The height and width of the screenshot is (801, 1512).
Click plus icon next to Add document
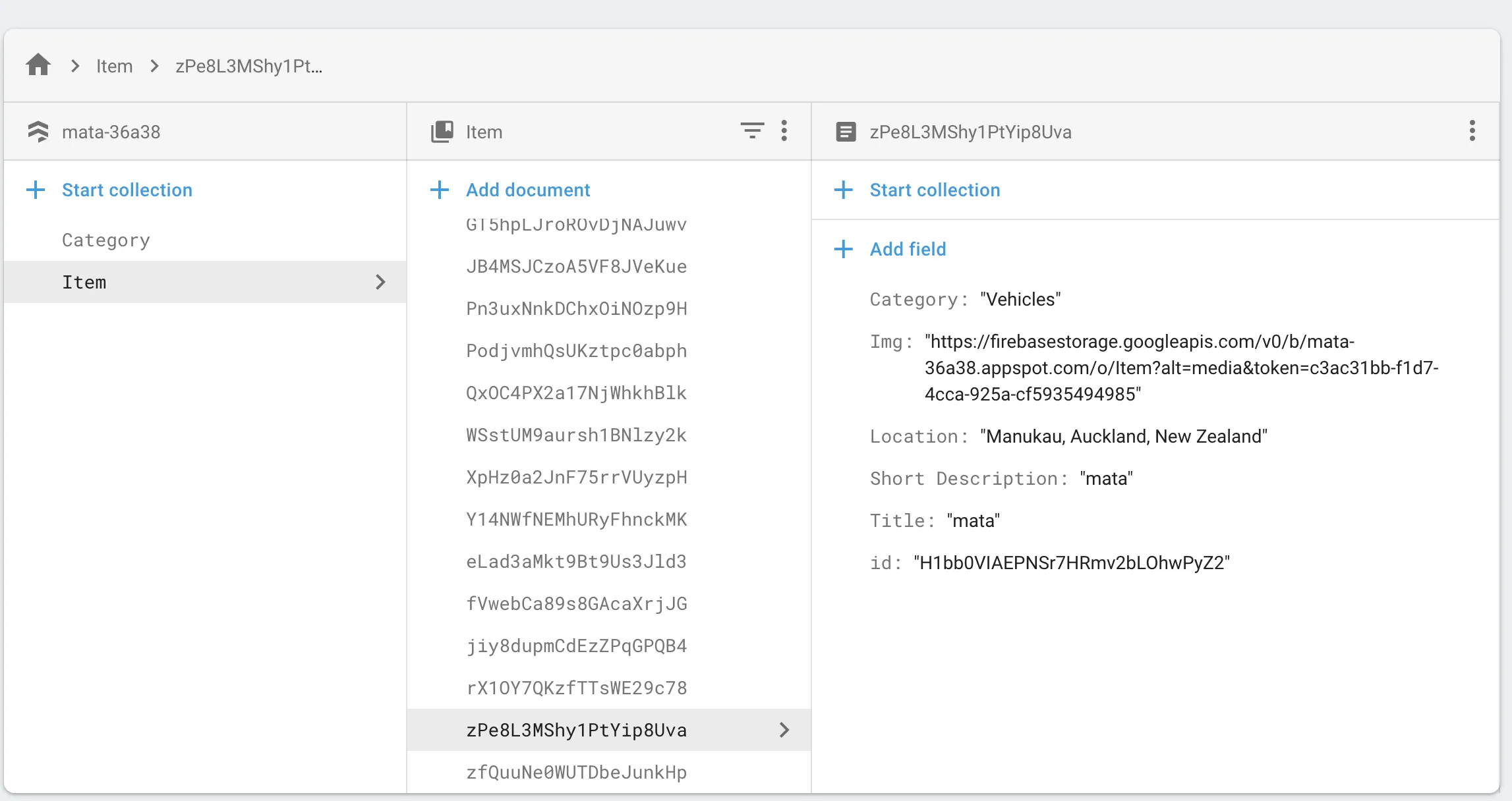click(440, 190)
